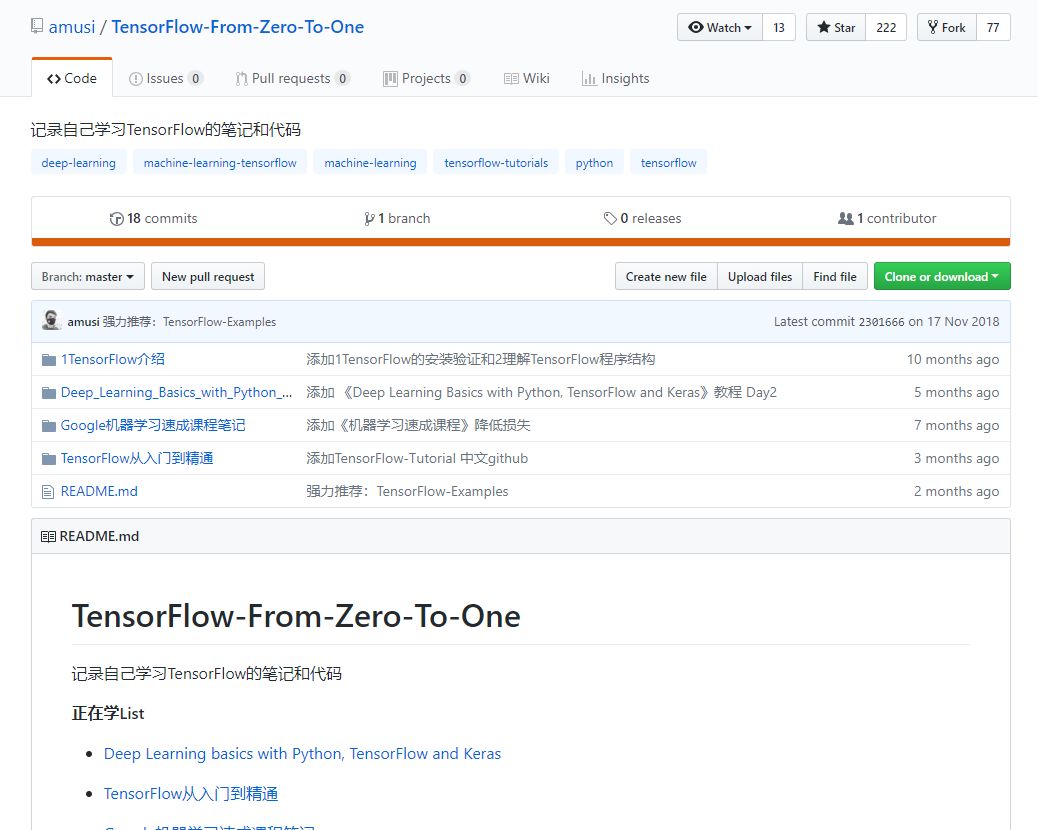Open README.md in the file list
The image size is (1038, 830).
[99, 492]
